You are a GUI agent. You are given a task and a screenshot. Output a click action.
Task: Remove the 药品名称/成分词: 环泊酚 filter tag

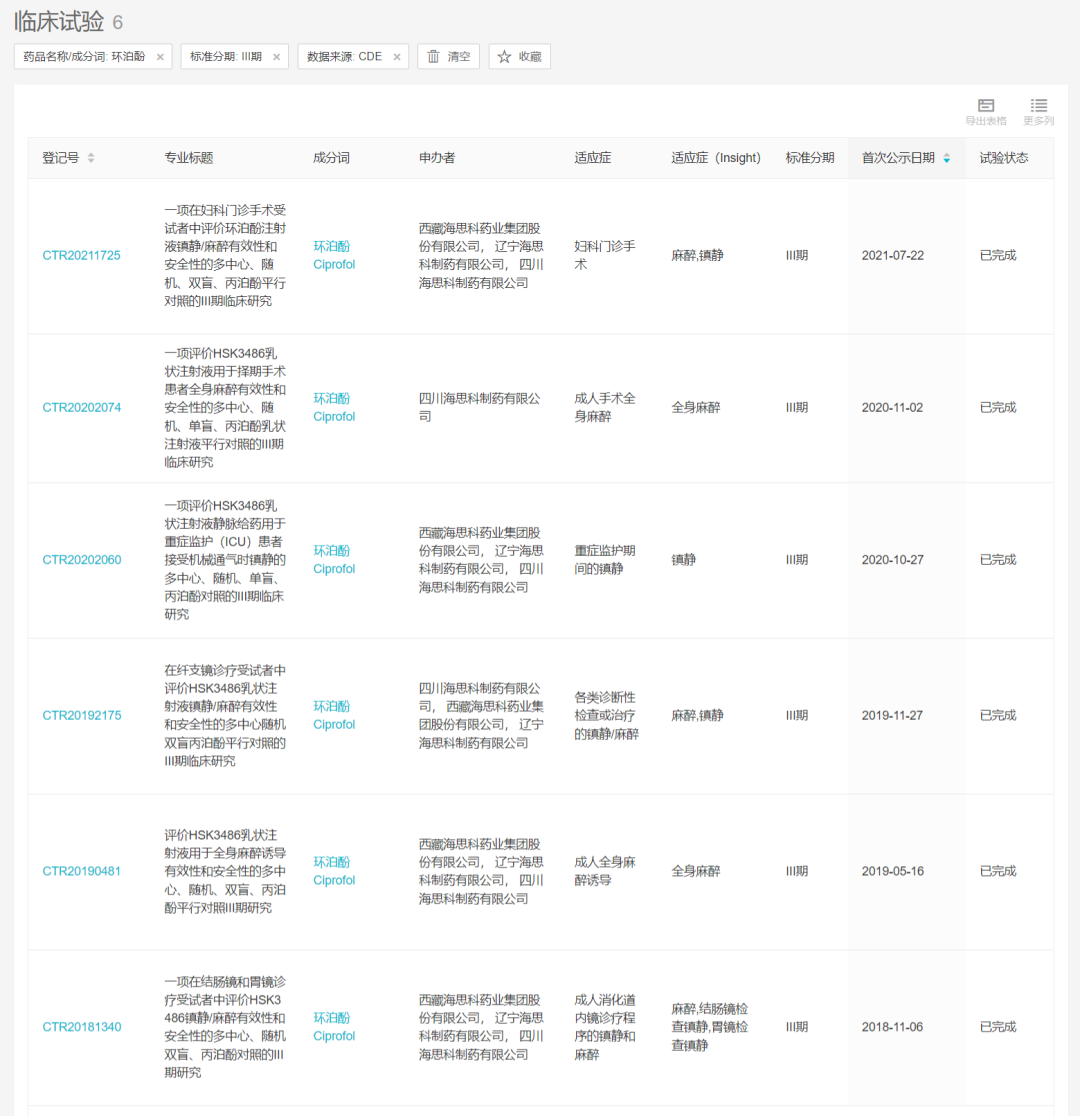point(160,57)
